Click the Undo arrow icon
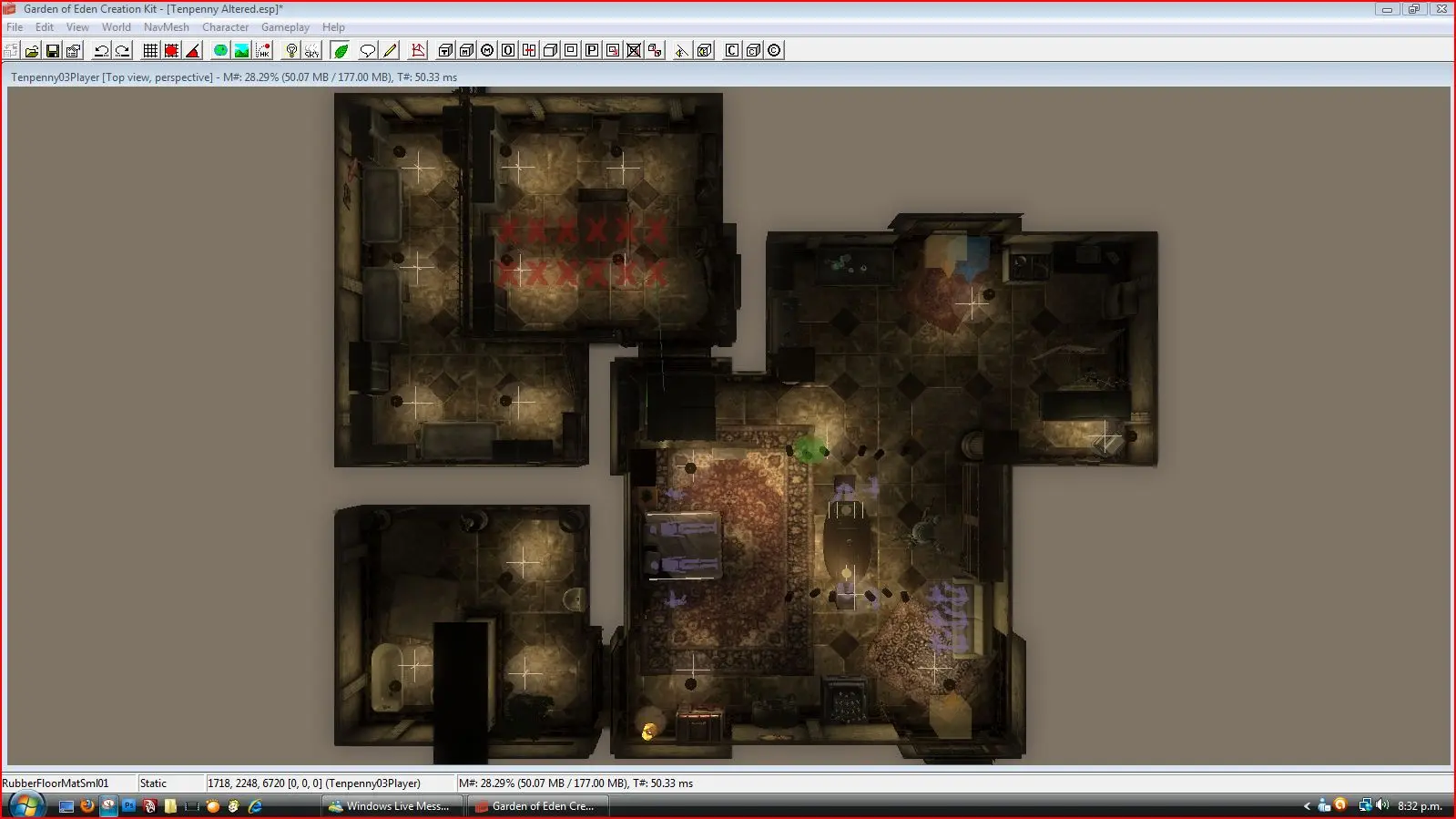The height and width of the screenshot is (819, 1456). [x=102, y=51]
